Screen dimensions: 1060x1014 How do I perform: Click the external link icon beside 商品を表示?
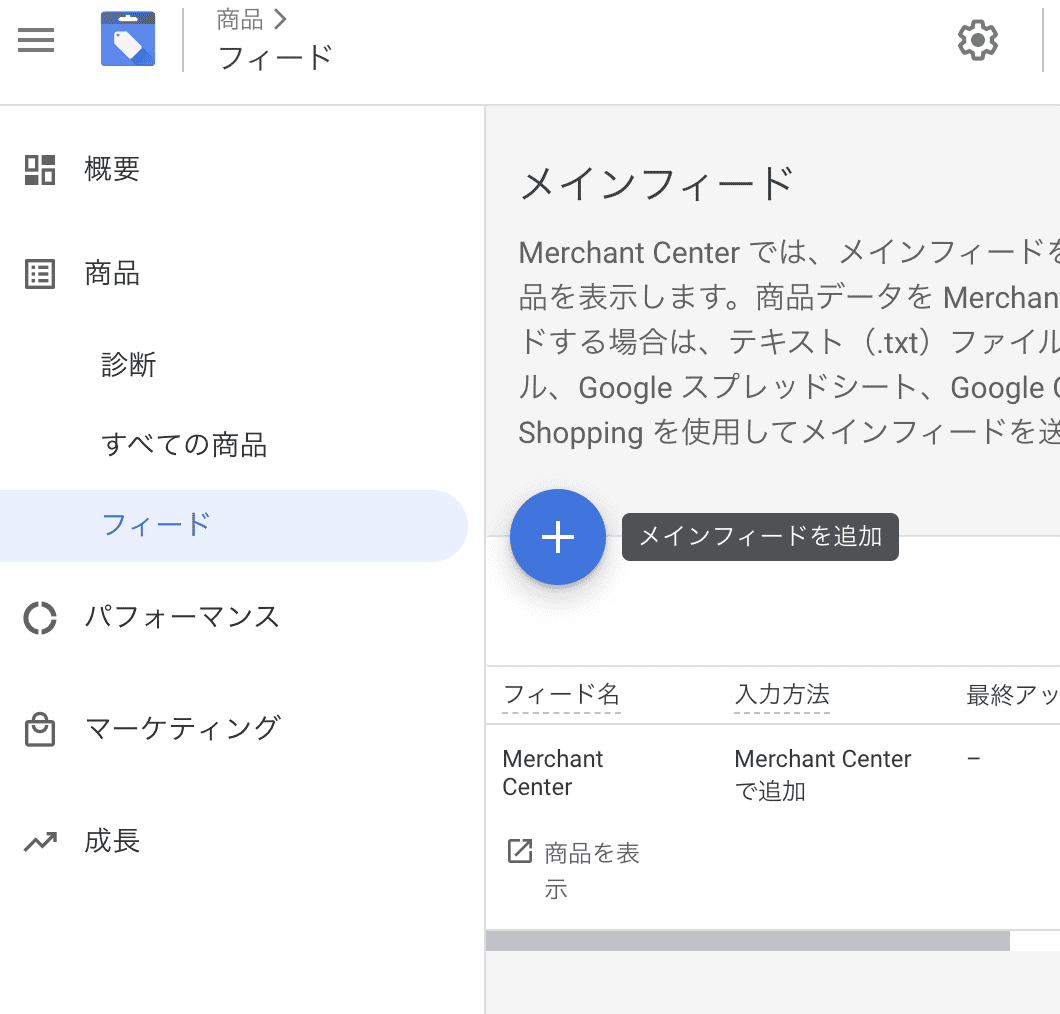[x=520, y=851]
